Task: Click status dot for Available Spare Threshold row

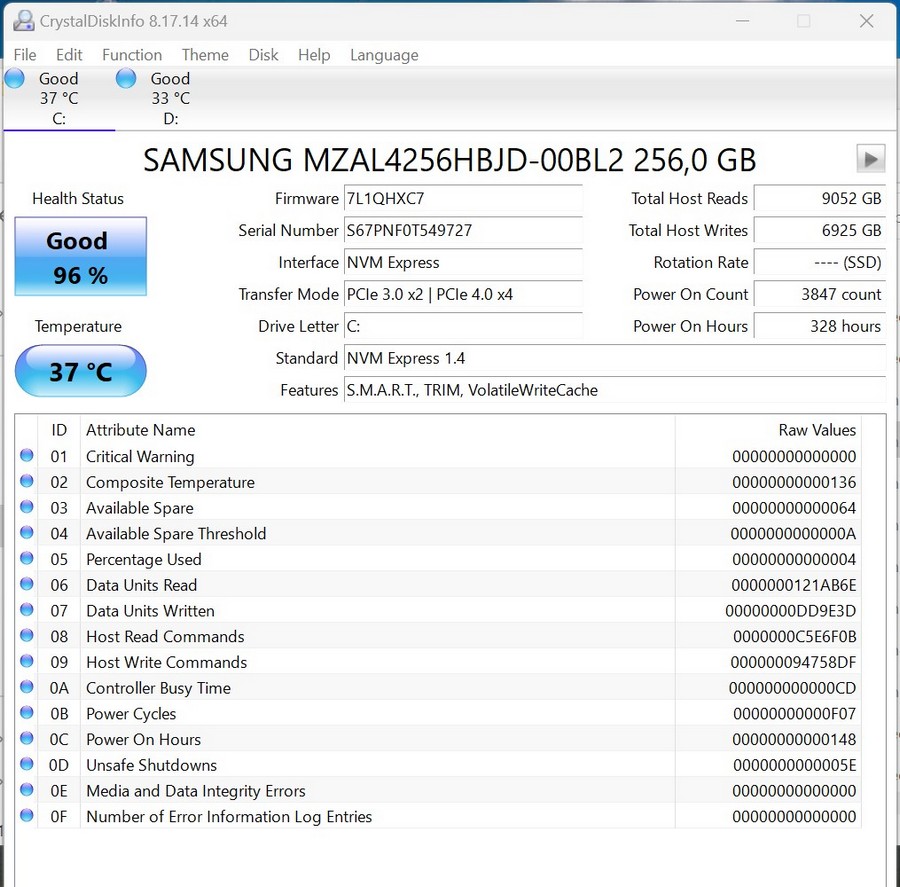Action: tap(26, 532)
